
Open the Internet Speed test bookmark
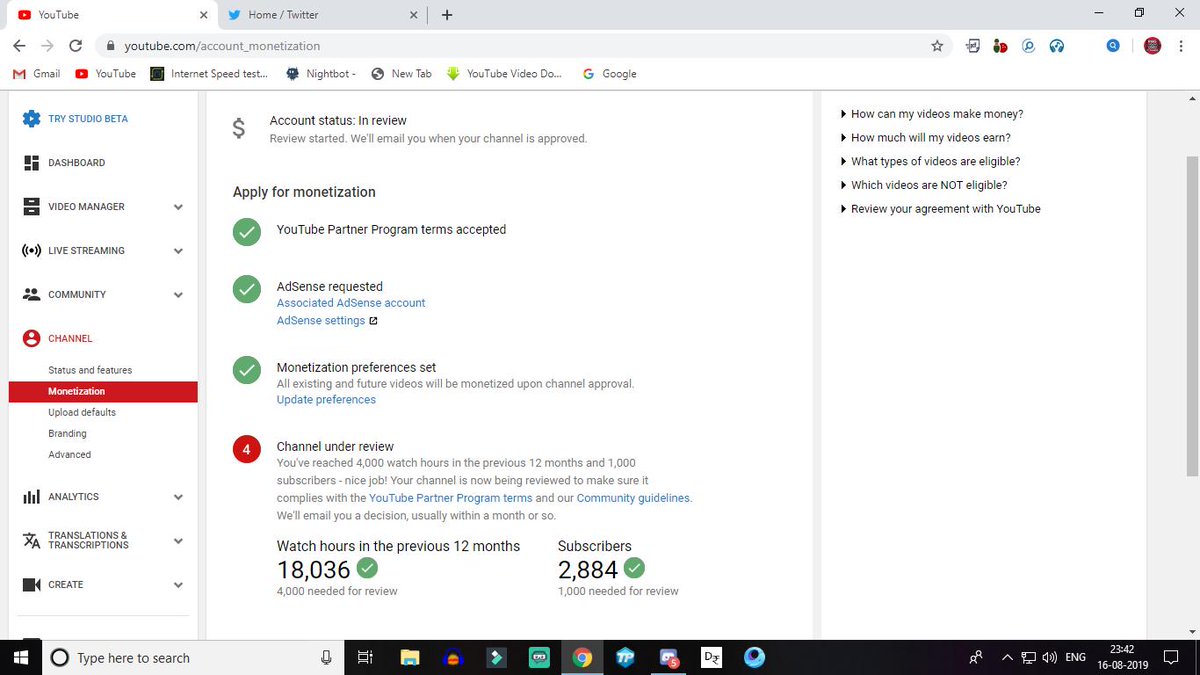[x=209, y=73]
